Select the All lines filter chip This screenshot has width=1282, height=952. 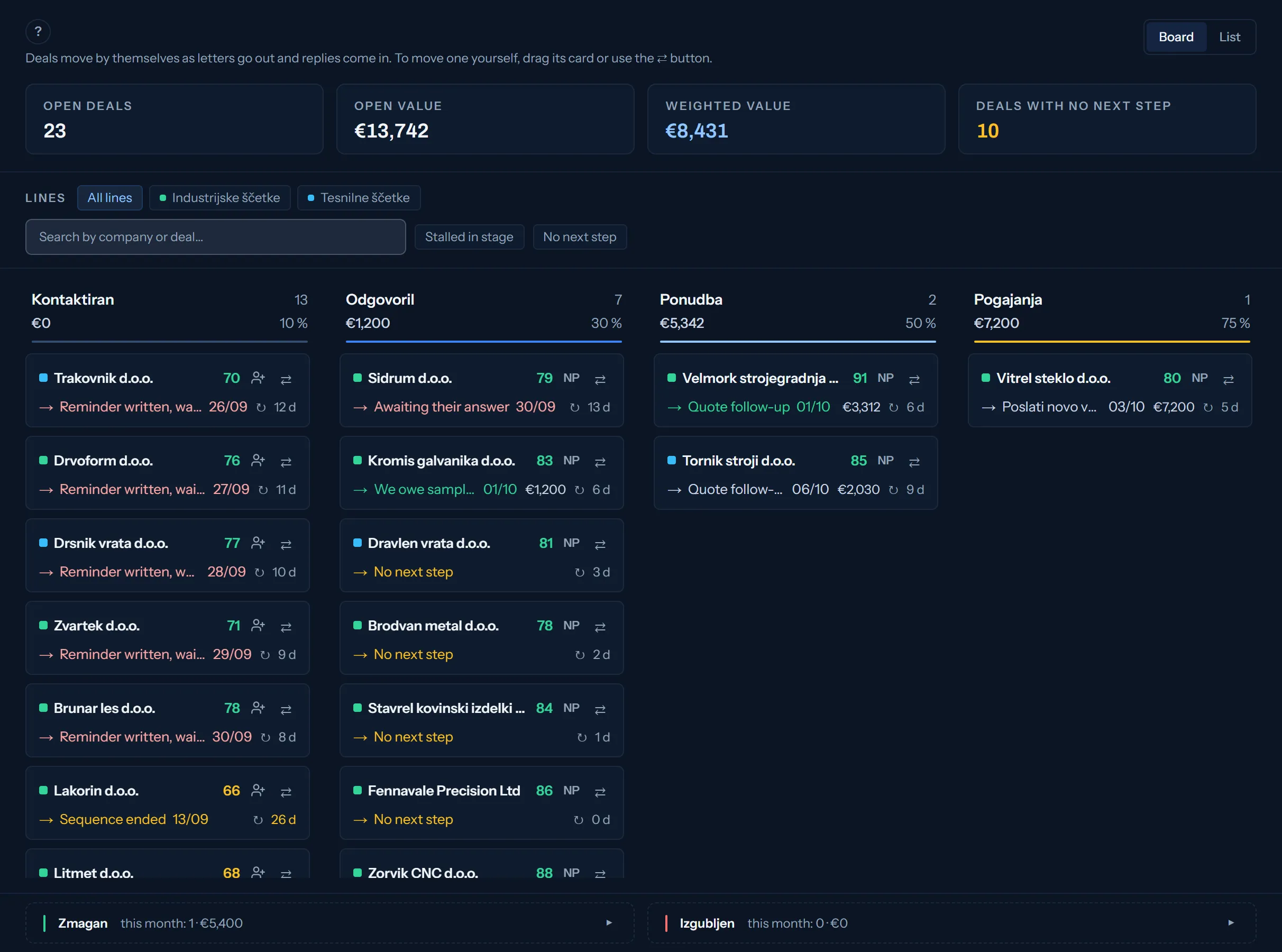pyautogui.click(x=109, y=198)
